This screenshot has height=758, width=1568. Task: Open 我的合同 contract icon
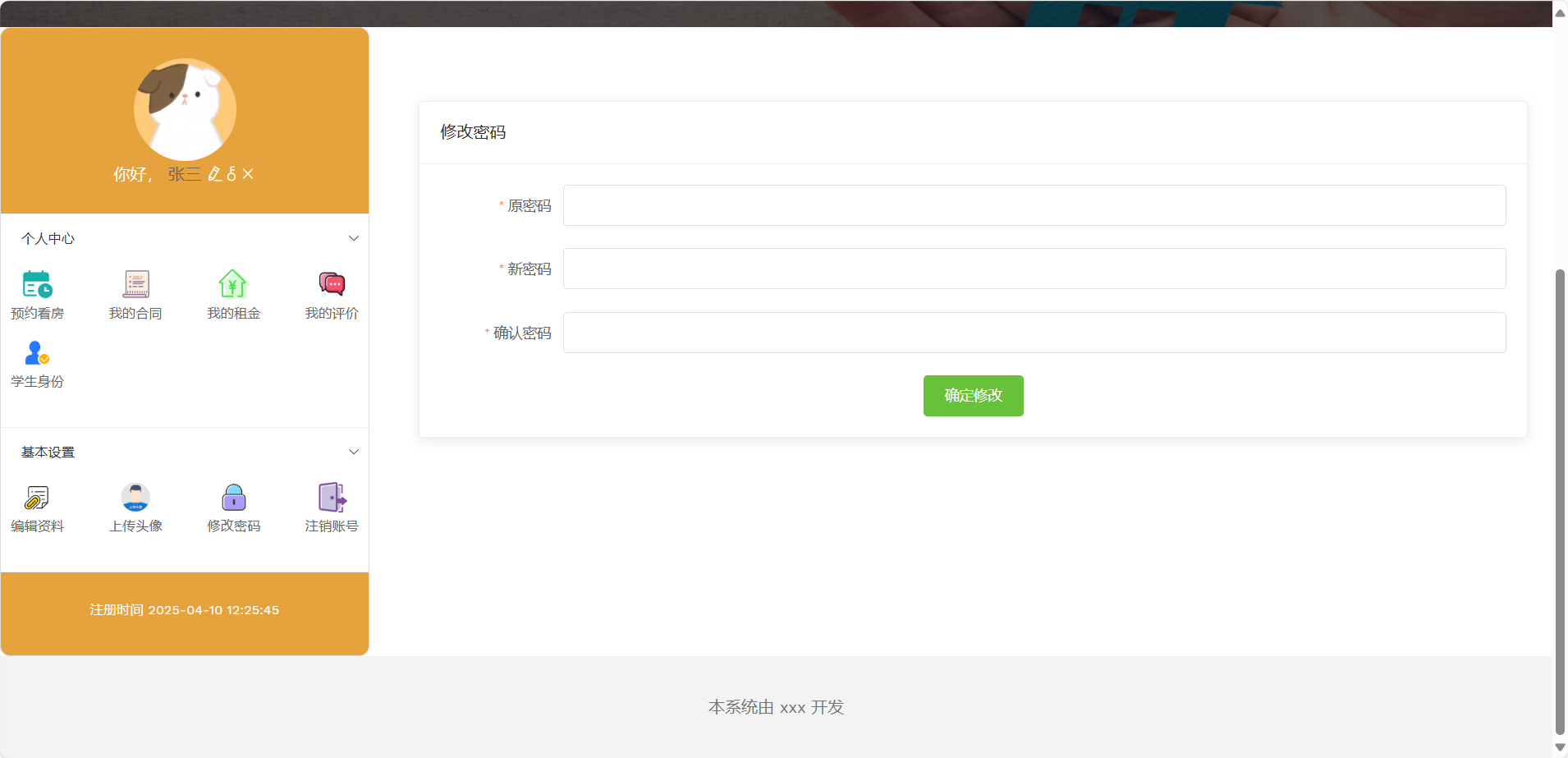(x=135, y=284)
